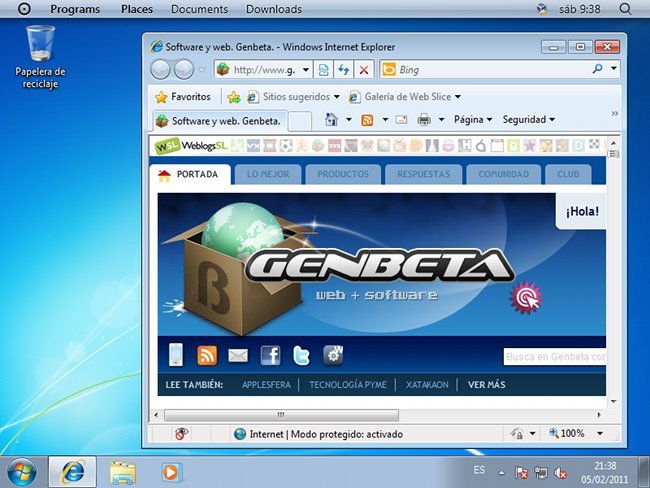Click the IE Forward navigation button
The height and width of the screenshot is (488, 650).
click(184, 70)
